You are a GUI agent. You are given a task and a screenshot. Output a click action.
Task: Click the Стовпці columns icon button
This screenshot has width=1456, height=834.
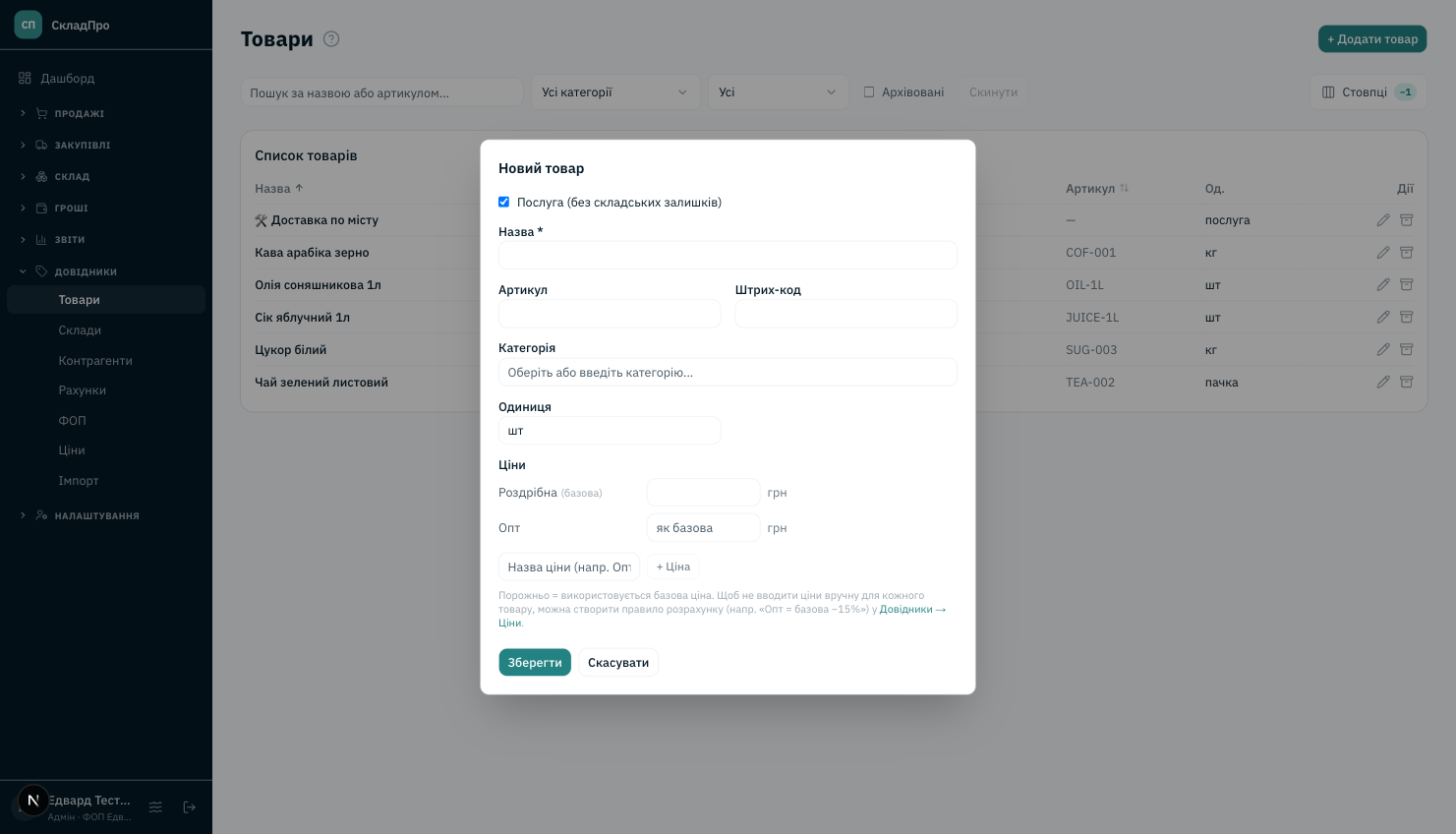pyautogui.click(x=1369, y=92)
